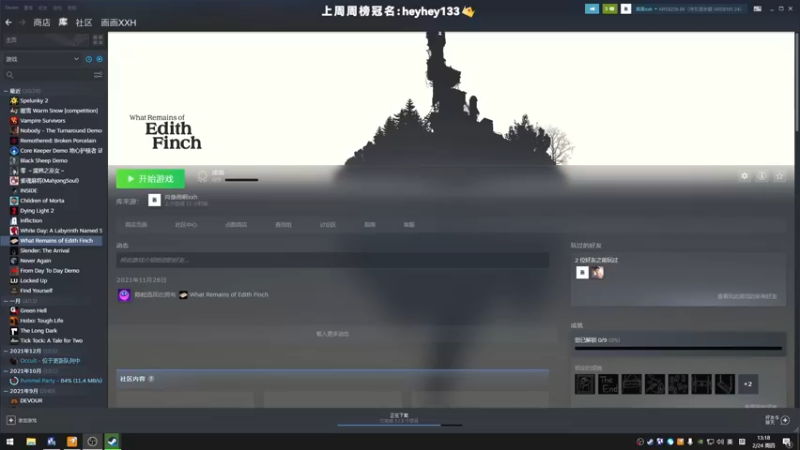Open friends & chat plus icon
This screenshot has width=800, height=450.
click(785, 420)
